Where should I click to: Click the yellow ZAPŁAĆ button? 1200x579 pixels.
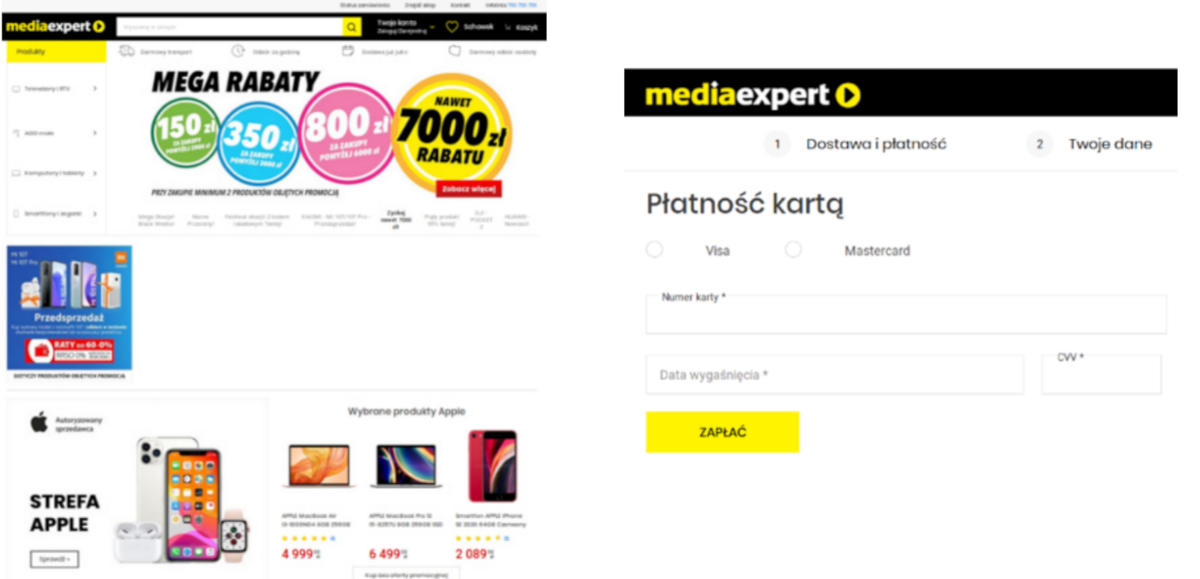point(722,432)
